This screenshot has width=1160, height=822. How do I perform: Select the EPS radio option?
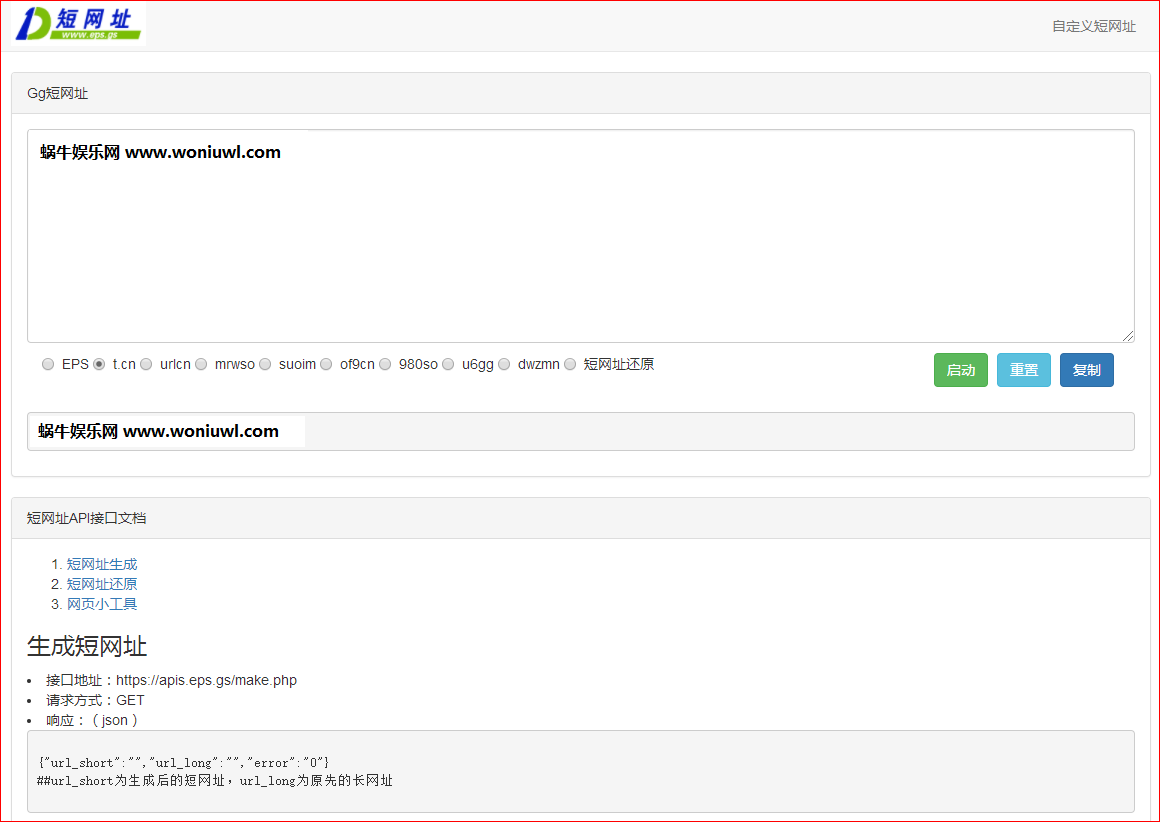(48, 365)
